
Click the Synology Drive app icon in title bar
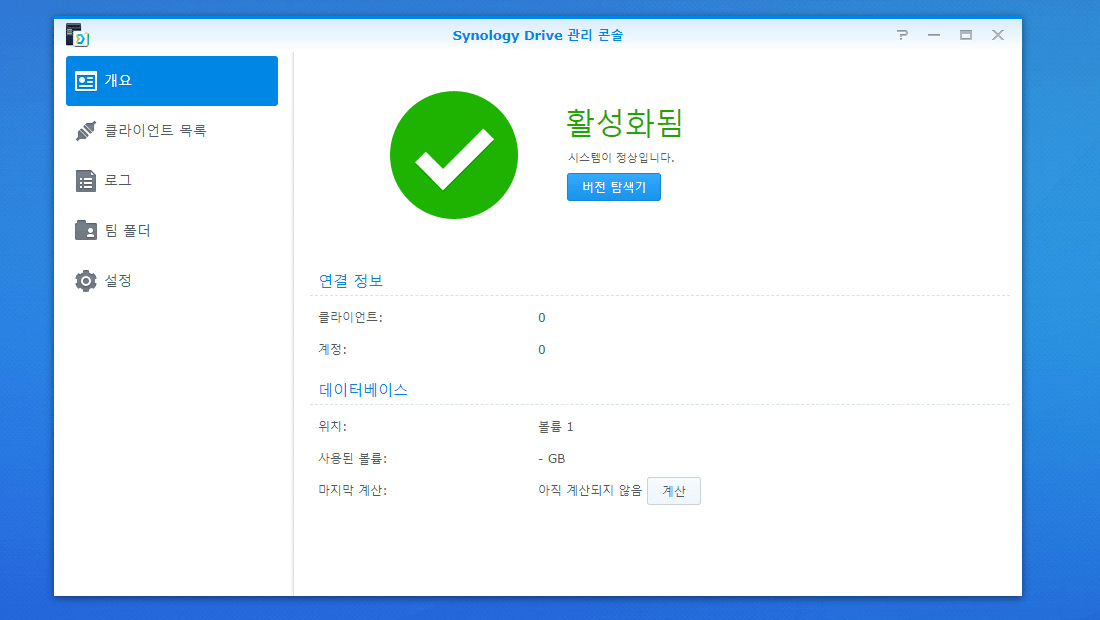76,35
